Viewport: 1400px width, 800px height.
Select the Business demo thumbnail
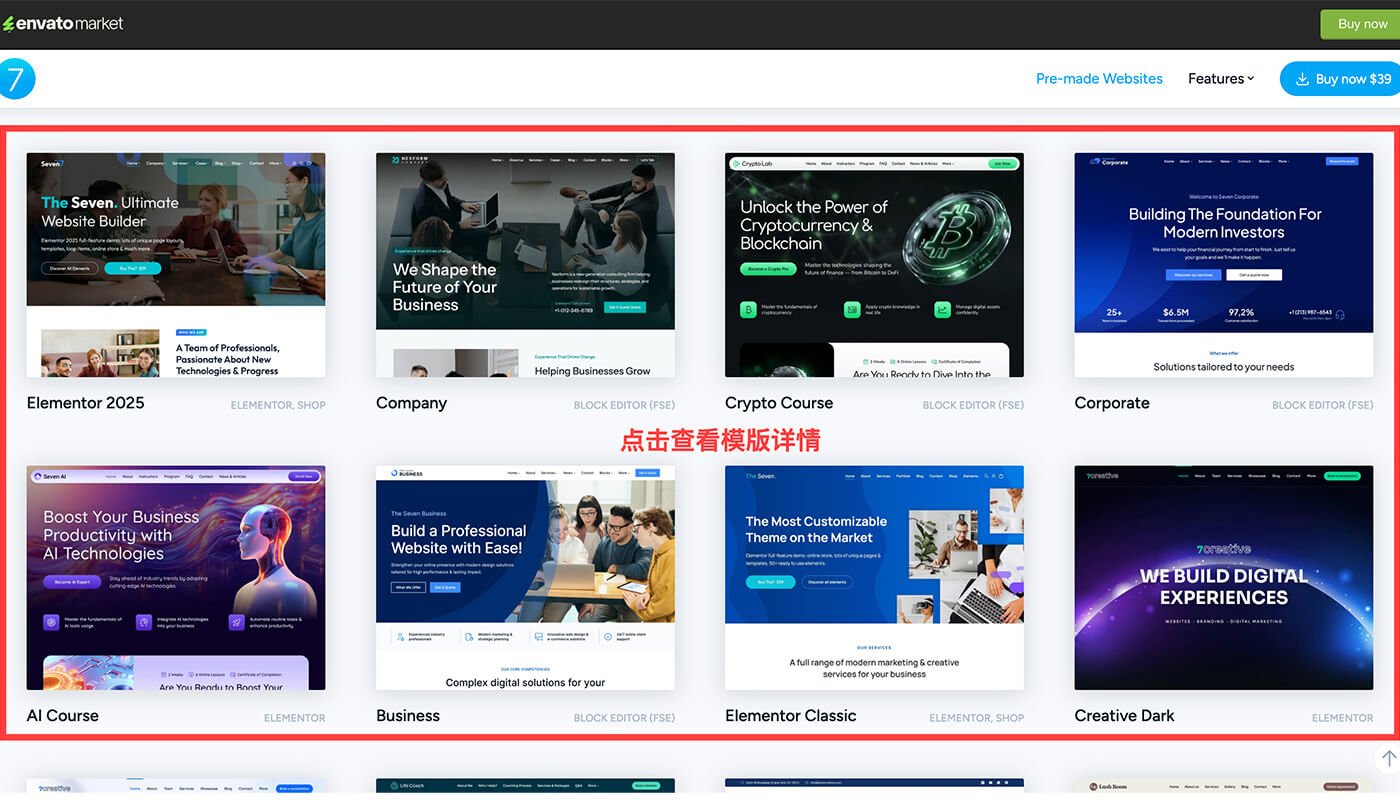point(525,577)
